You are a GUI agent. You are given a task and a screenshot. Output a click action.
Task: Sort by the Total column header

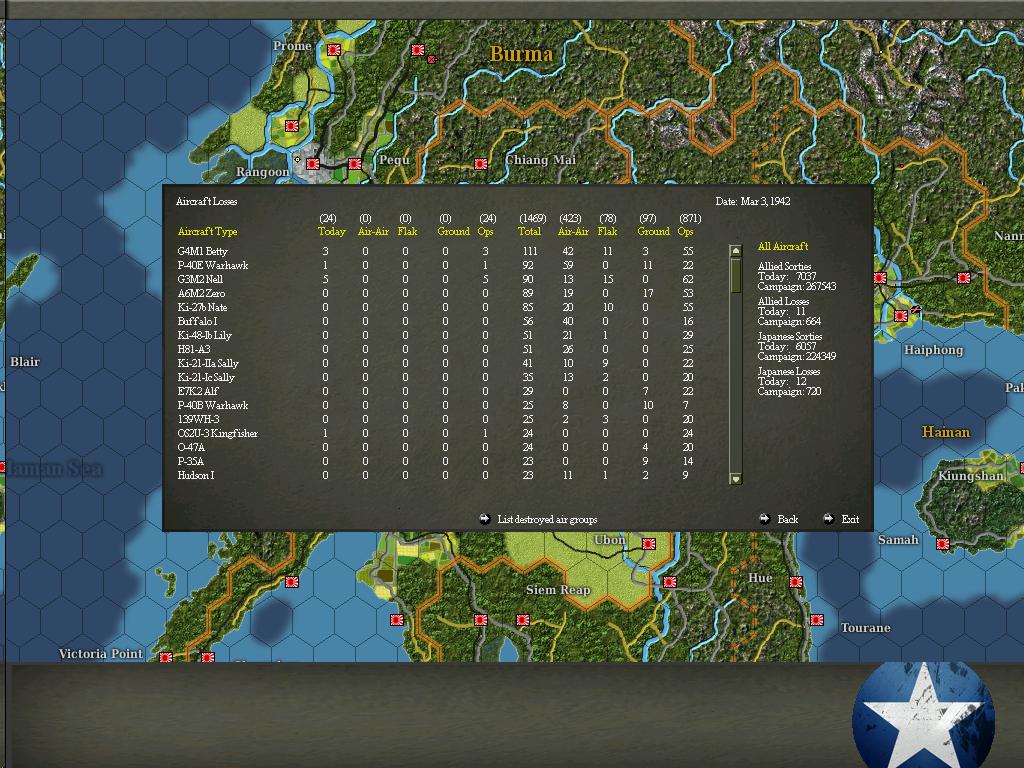point(529,231)
